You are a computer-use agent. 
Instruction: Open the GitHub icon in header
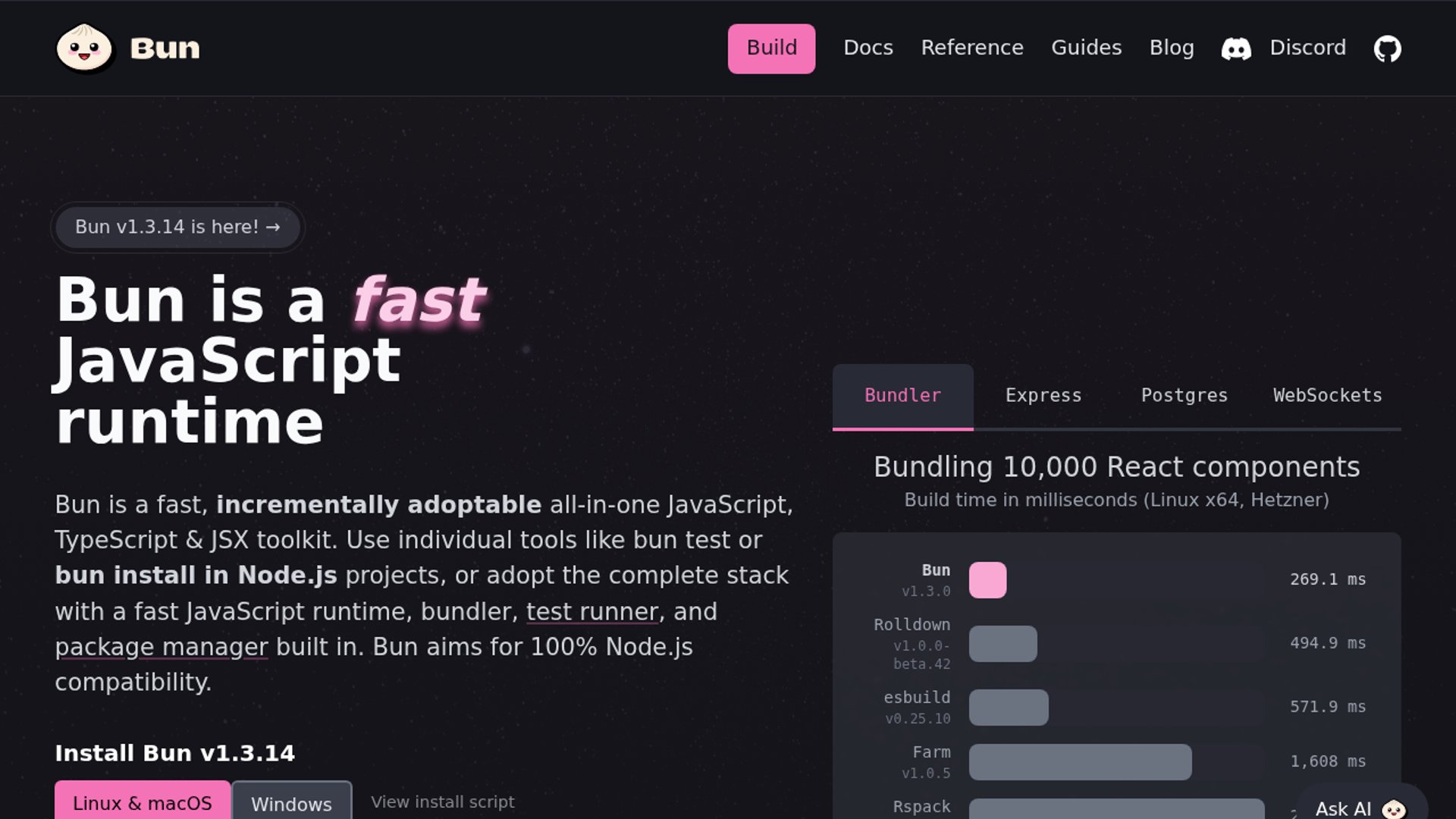point(1388,49)
